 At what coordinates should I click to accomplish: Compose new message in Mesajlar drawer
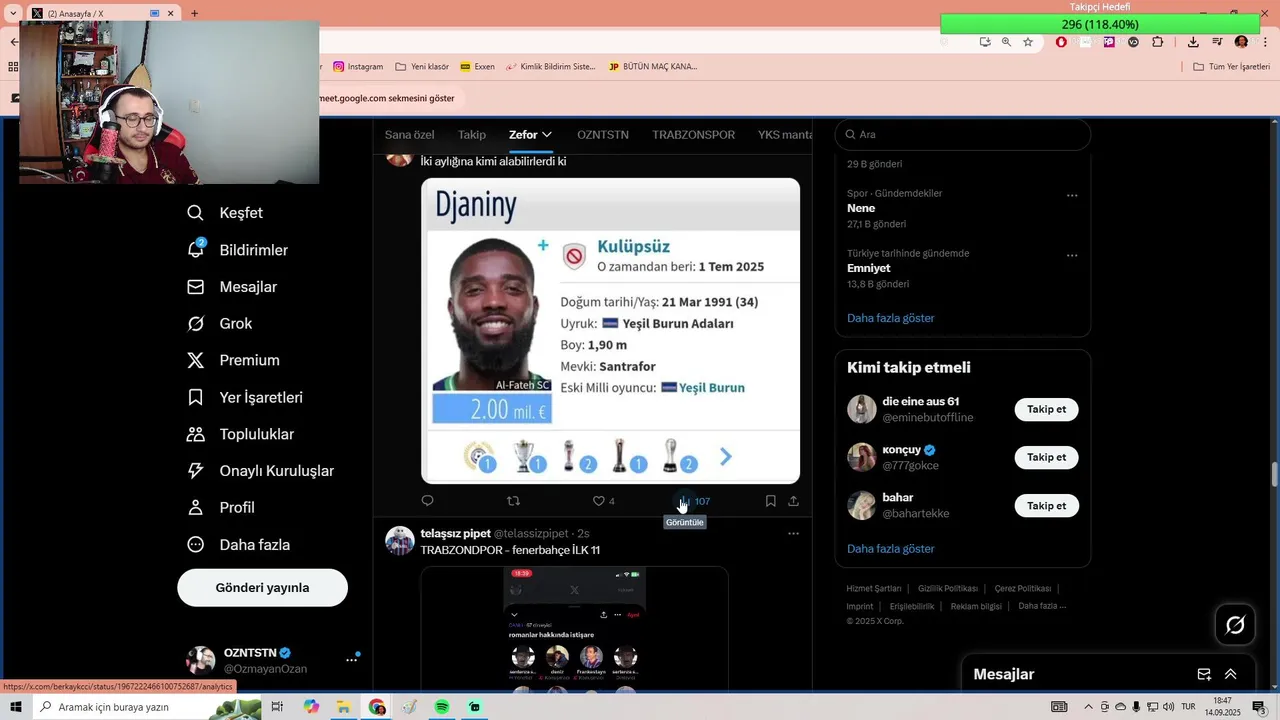1205,675
